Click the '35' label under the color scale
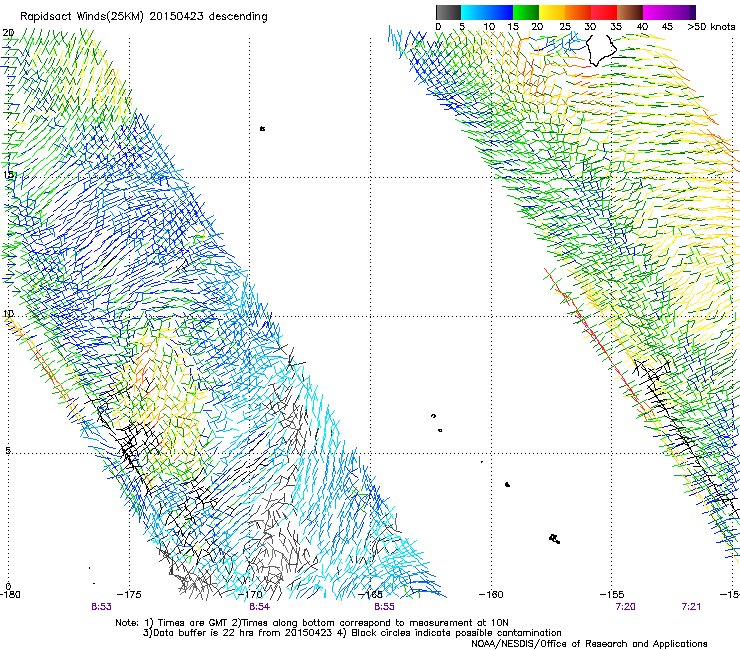 click(x=616, y=27)
